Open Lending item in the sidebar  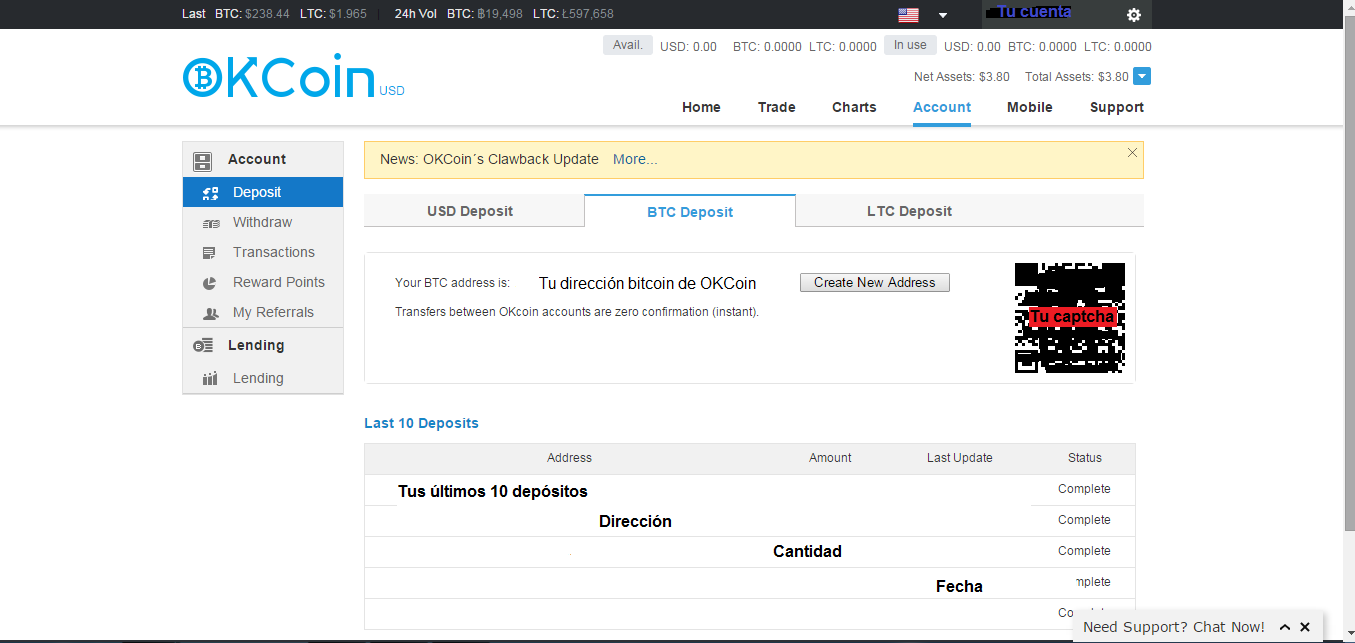coord(263,379)
